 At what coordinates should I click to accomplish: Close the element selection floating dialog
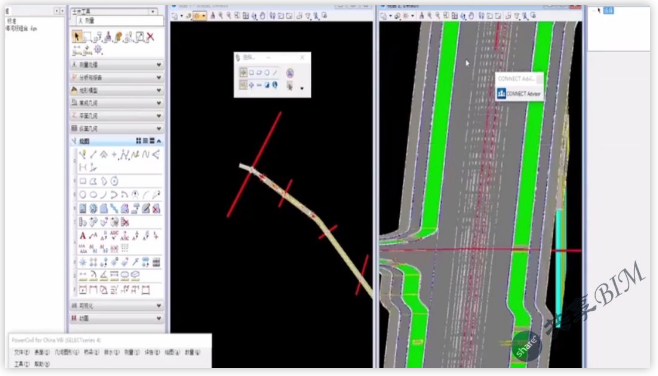303,57
